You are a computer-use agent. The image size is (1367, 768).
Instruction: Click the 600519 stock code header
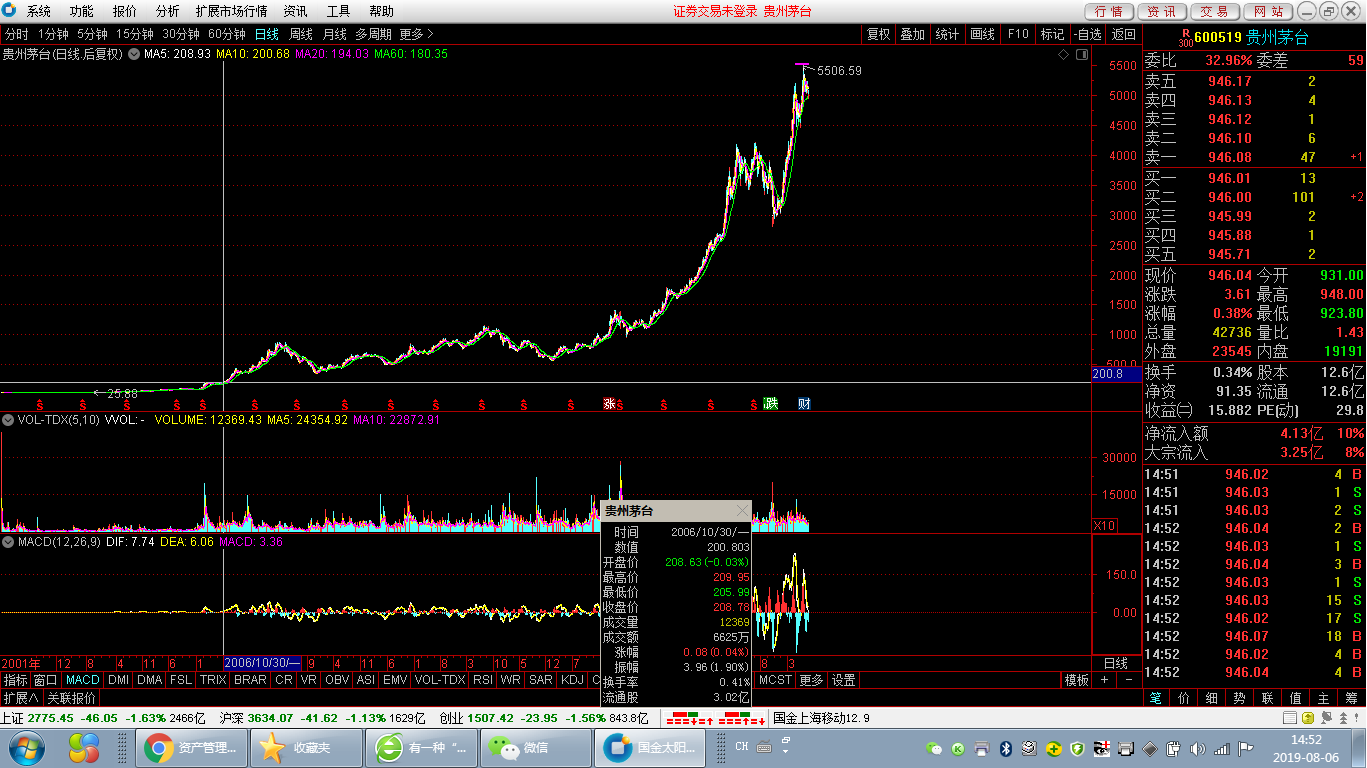[1218, 38]
